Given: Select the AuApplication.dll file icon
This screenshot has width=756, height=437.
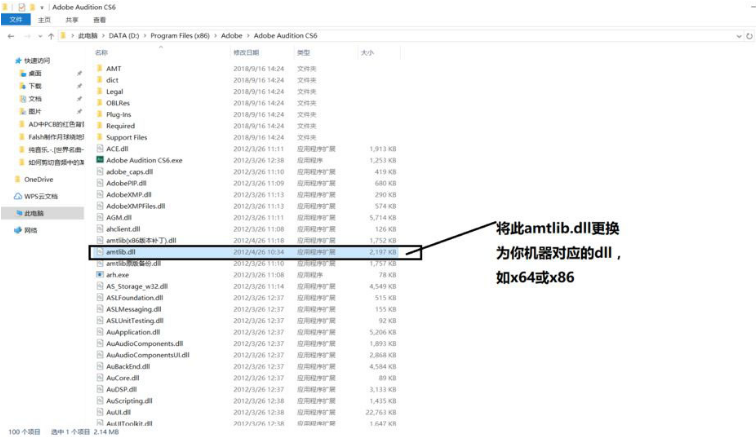Looking at the screenshot, I should tap(100, 332).
